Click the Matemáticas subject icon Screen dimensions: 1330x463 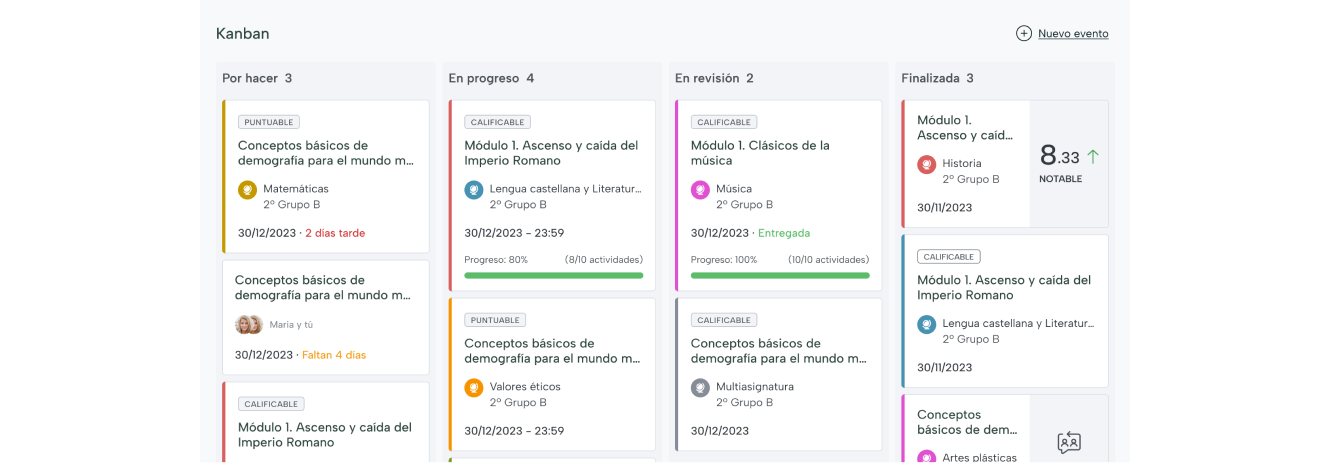click(x=248, y=189)
